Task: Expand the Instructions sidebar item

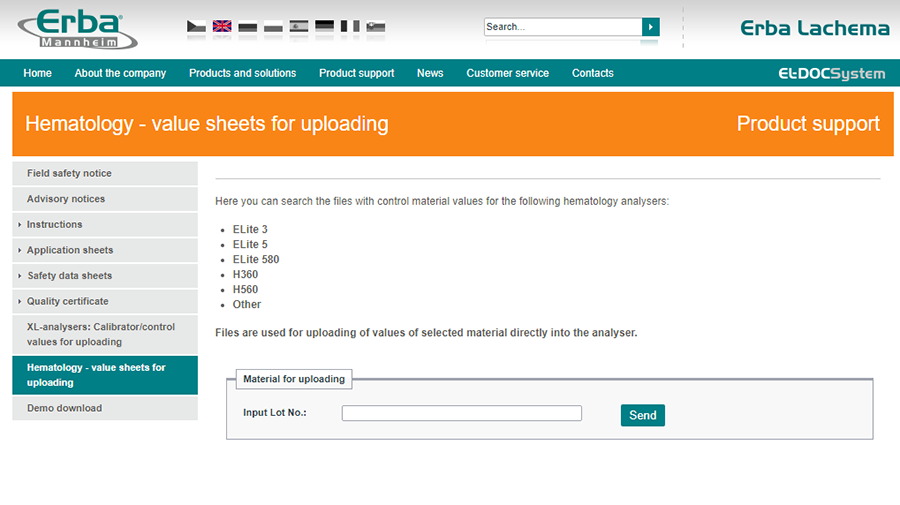Action: (105, 224)
